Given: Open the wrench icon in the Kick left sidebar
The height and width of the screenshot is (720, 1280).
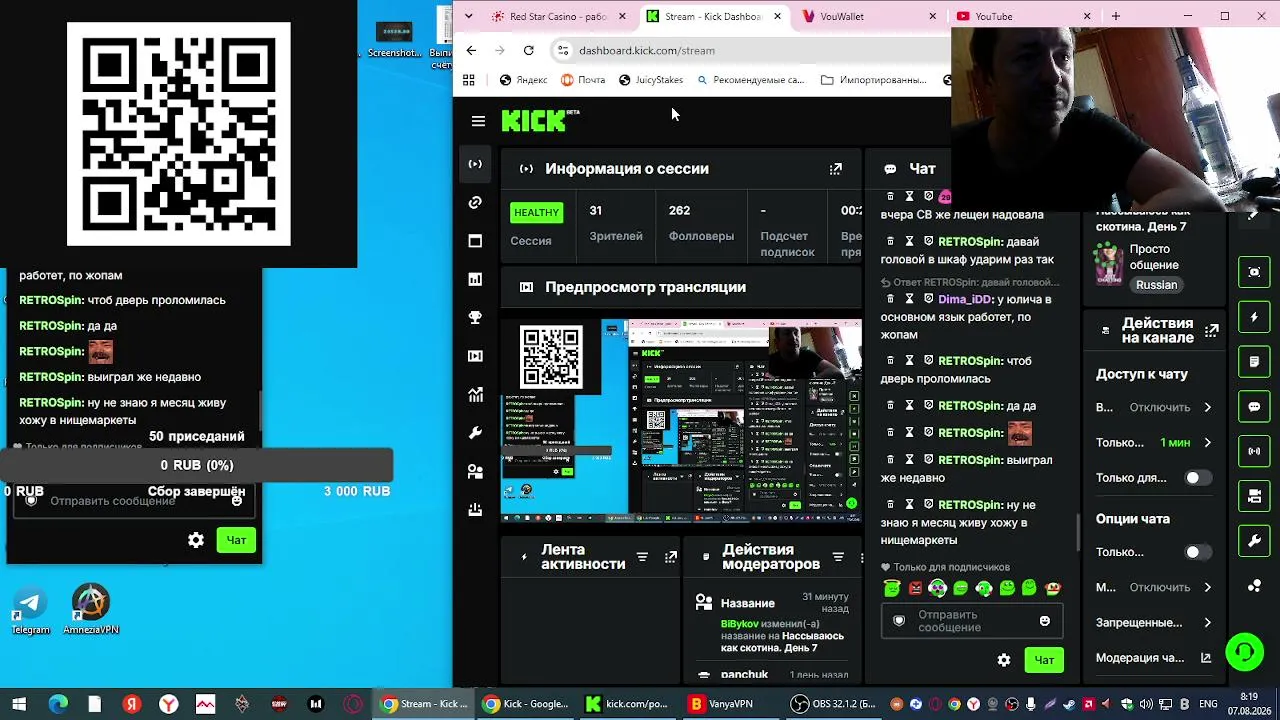Looking at the screenshot, I should coord(475,433).
